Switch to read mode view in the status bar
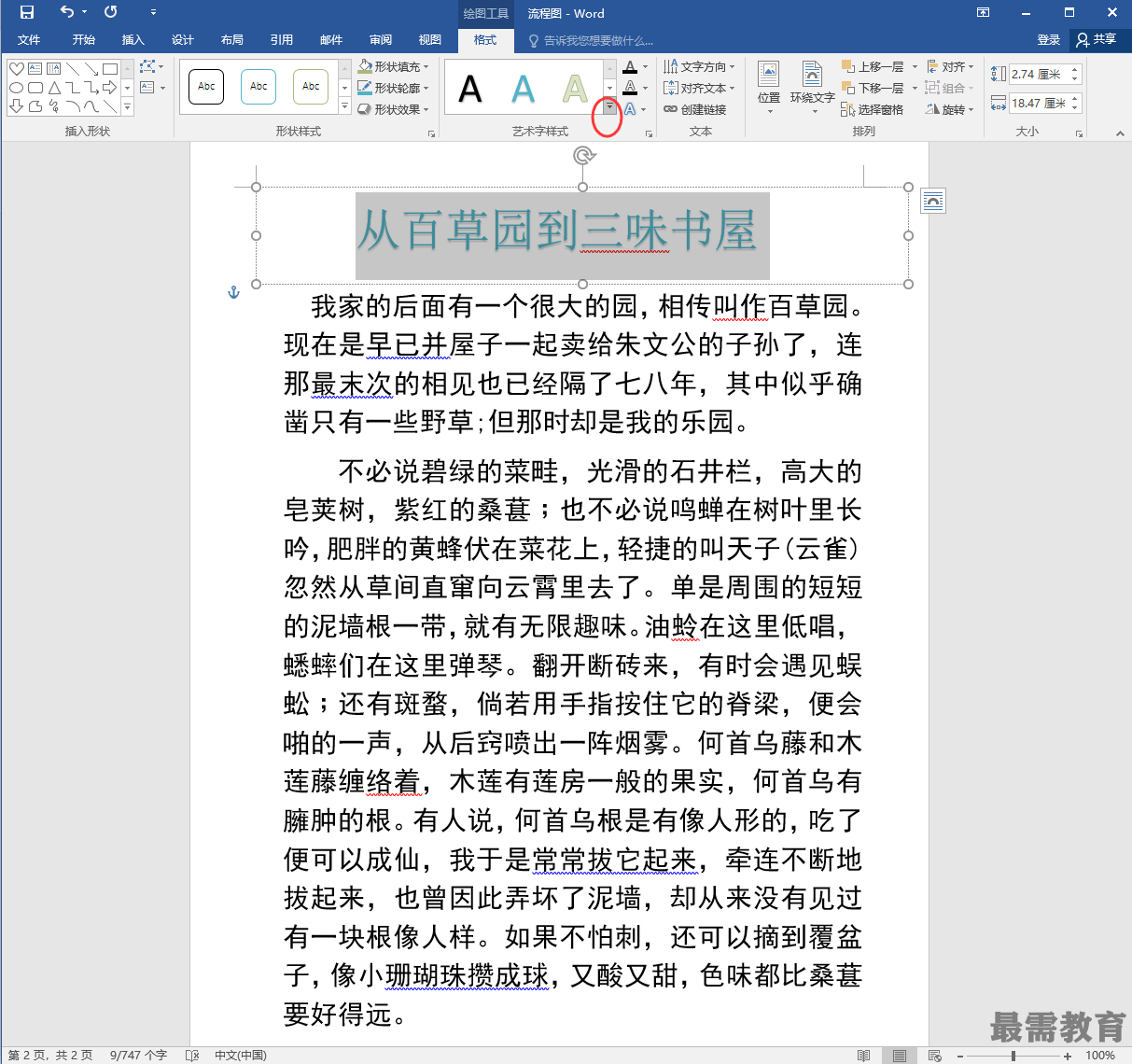 (864, 1056)
